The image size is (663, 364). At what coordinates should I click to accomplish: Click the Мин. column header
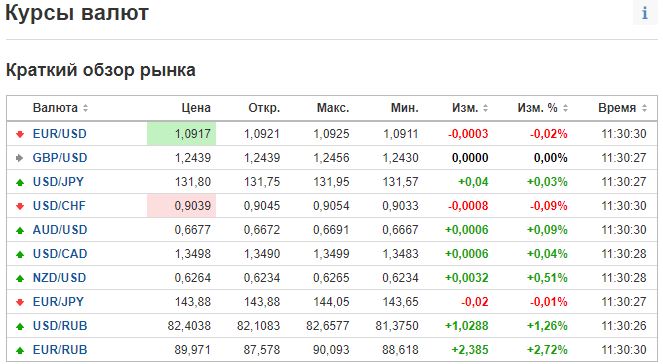404,108
